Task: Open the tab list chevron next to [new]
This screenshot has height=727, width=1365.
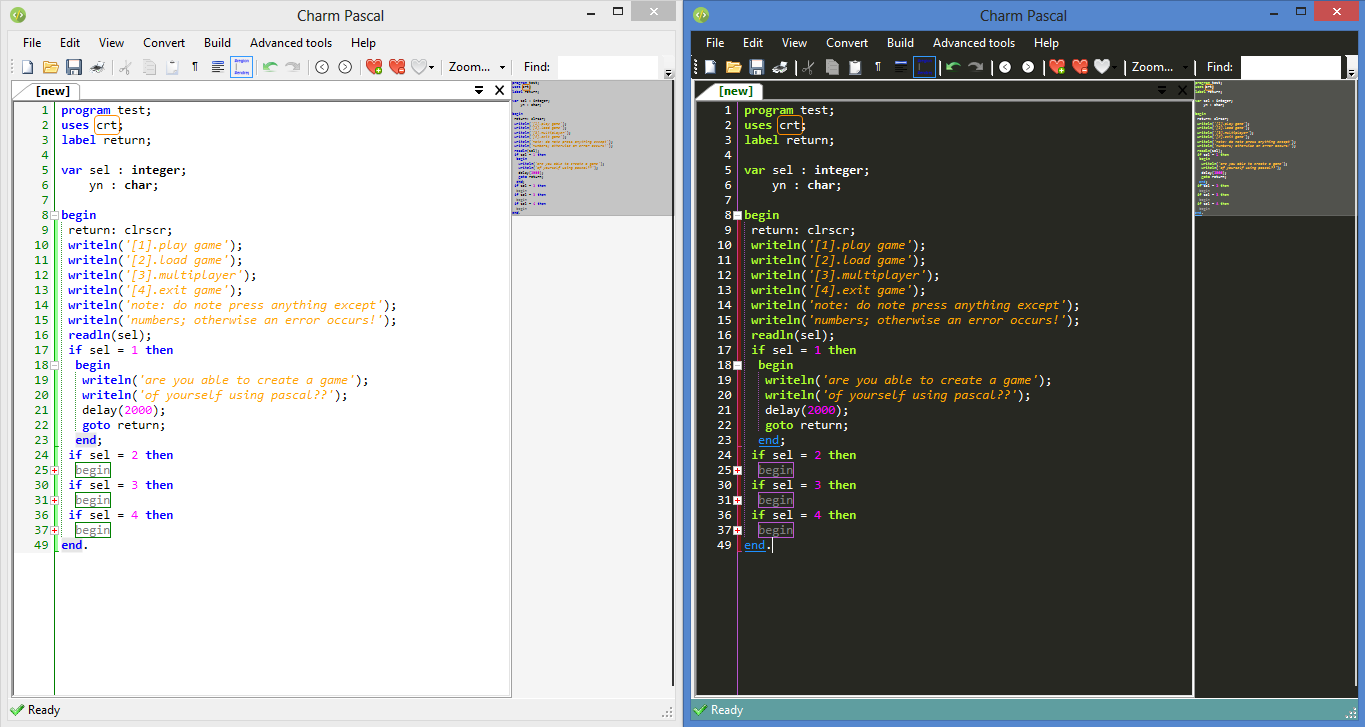Action: [x=479, y=89]
